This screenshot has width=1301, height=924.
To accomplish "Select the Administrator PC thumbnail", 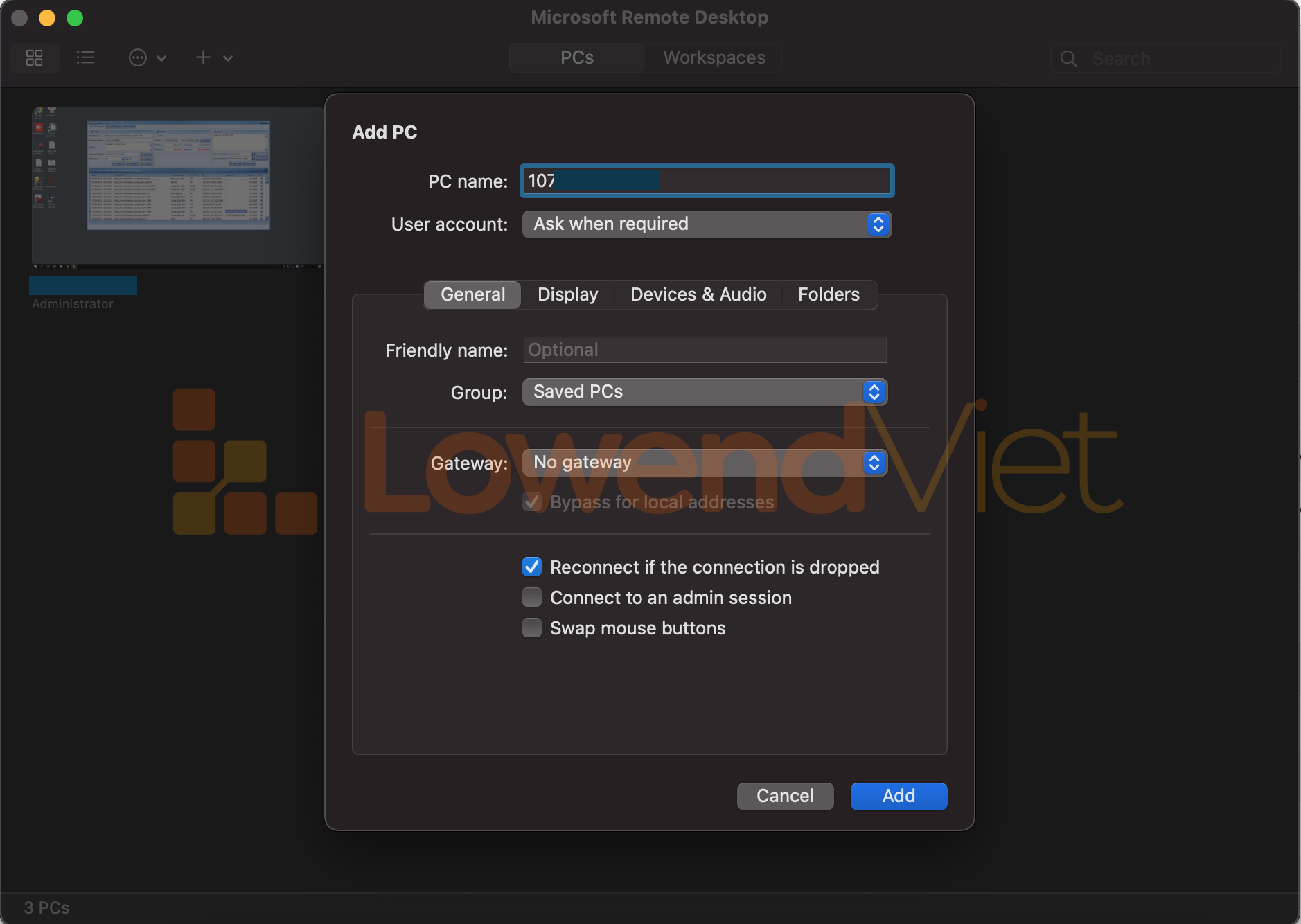I will (177, 187).
